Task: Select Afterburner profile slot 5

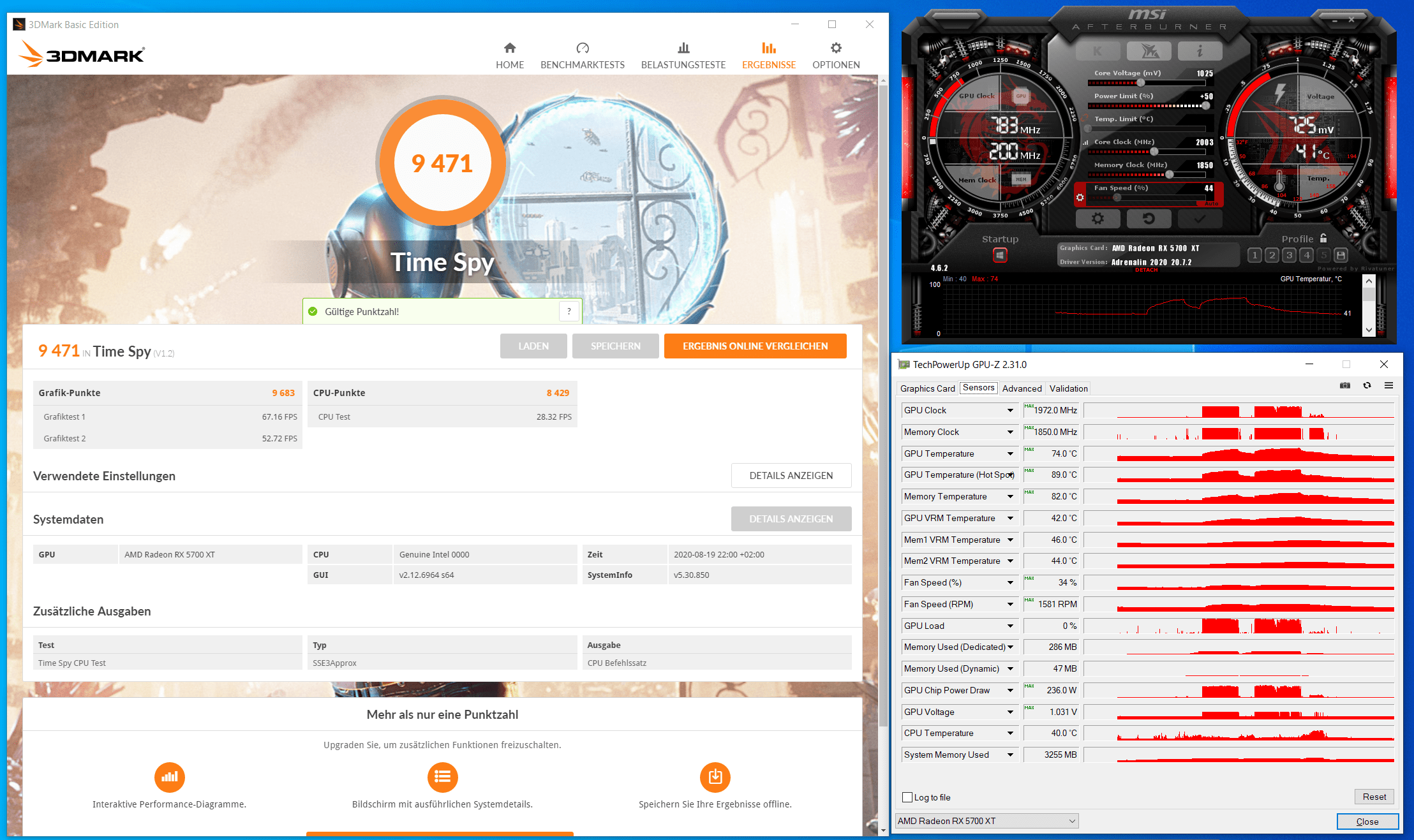Action: coord(1323,255)
